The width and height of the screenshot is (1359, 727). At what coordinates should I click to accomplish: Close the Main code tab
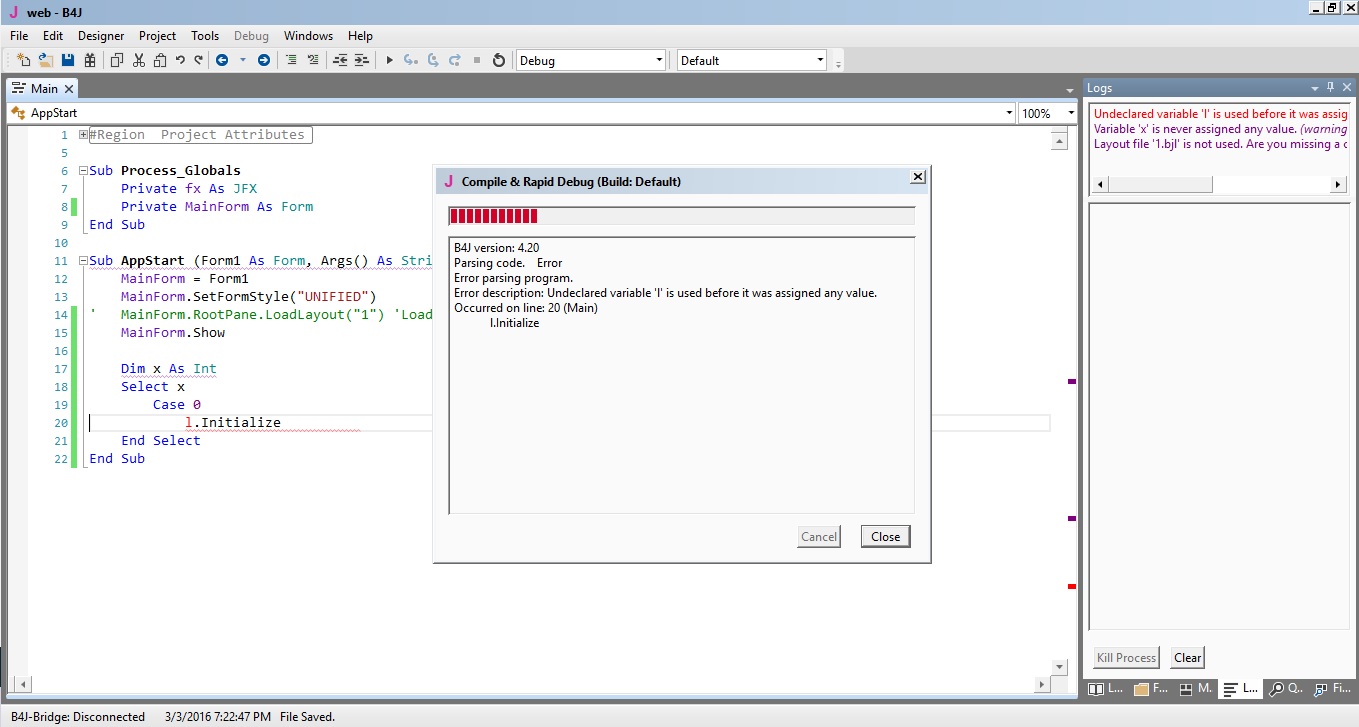69,89
